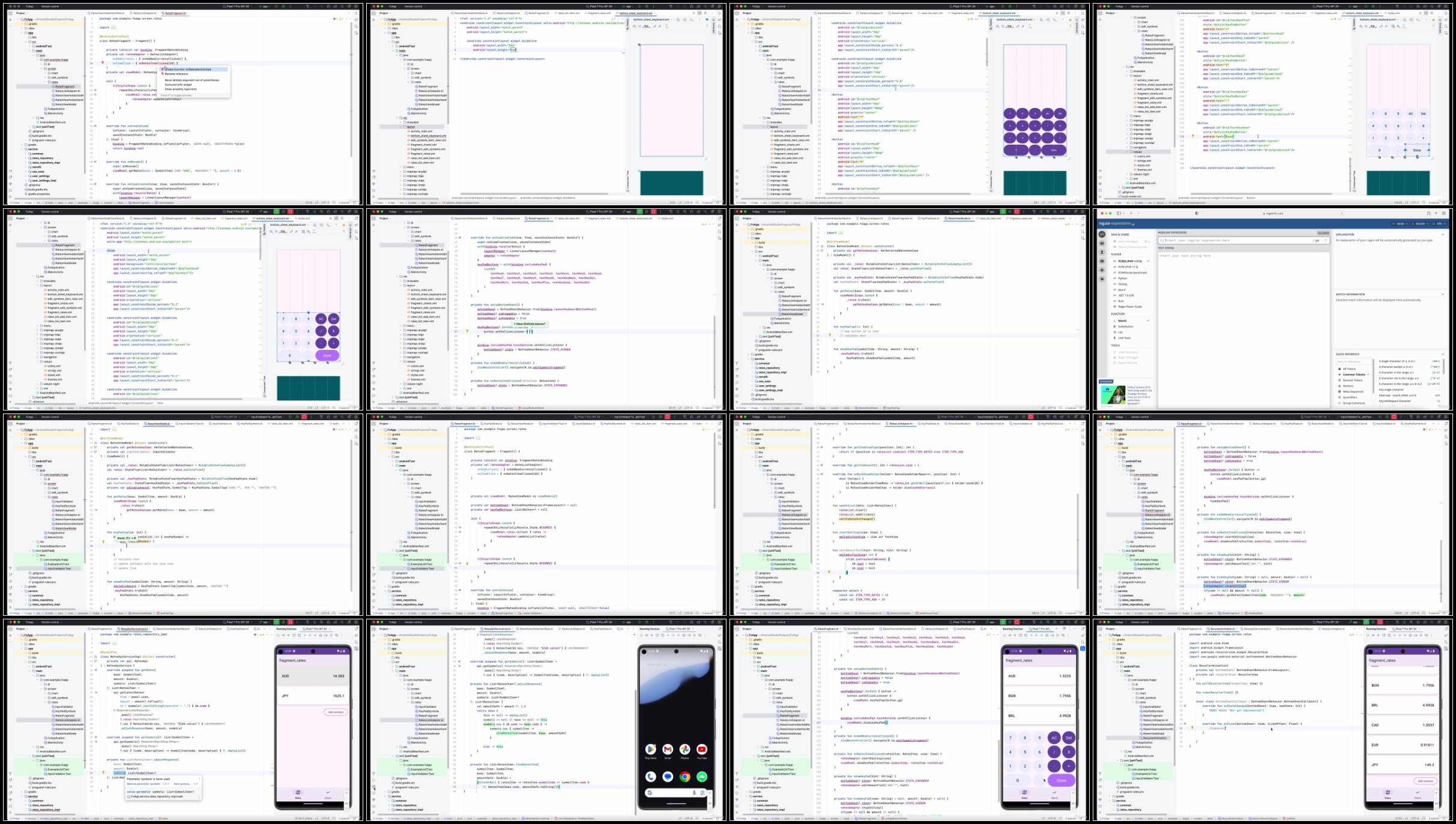Screen dimensions: 1456x824
Task: Tap the "EUR 0.91811" row in the emulator list
Action: [x=1403, y=745]
